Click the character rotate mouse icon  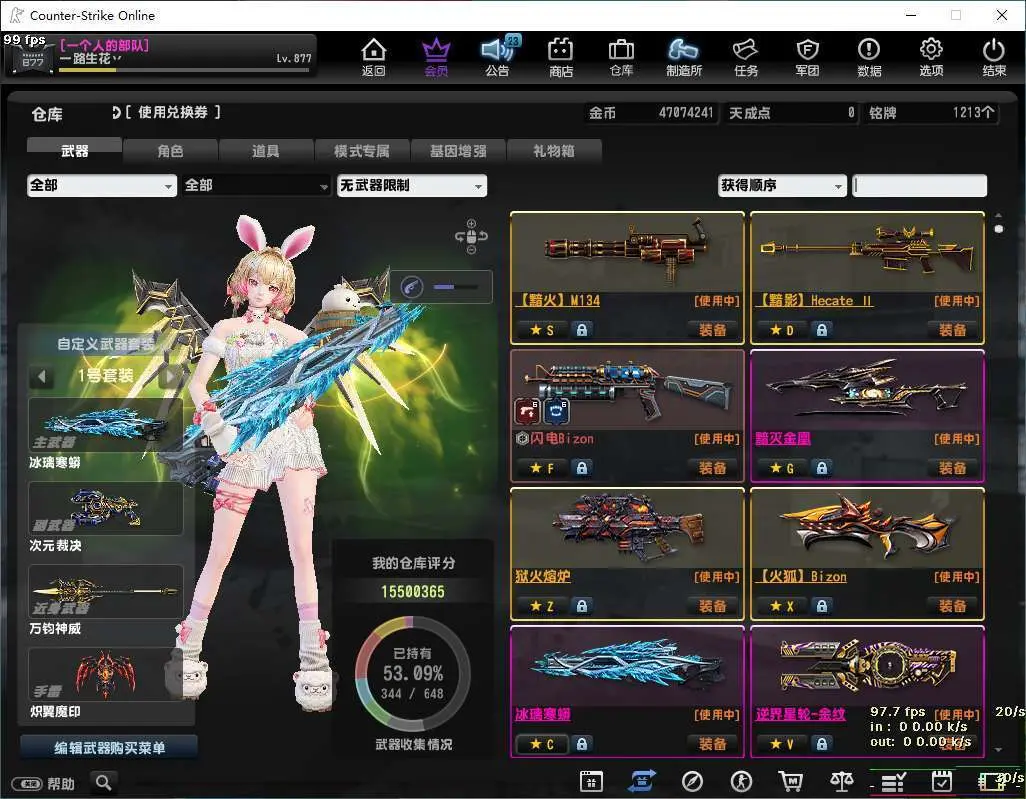click(471, 236)
